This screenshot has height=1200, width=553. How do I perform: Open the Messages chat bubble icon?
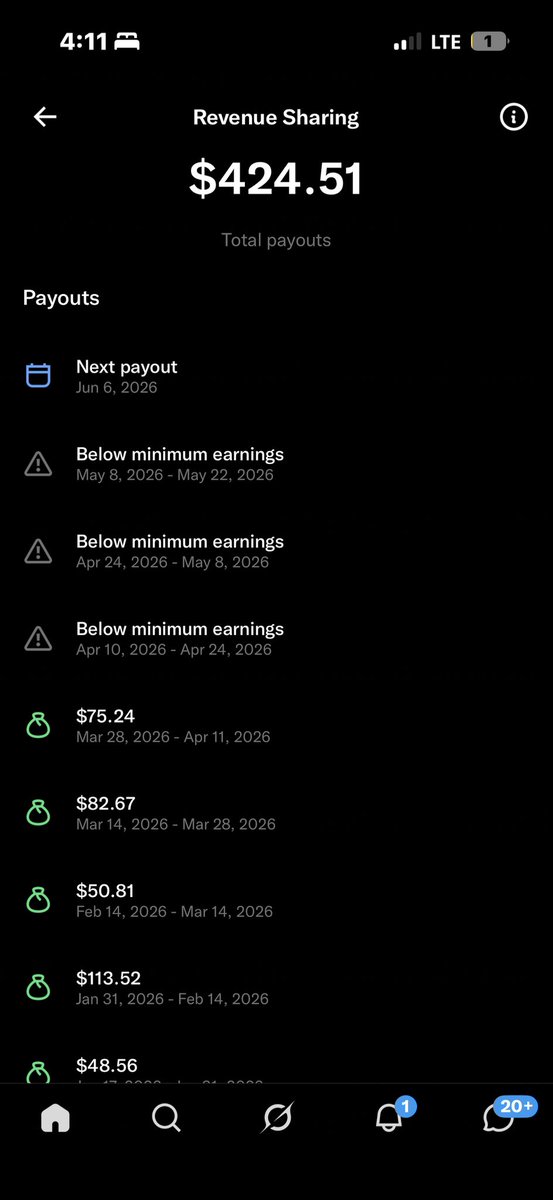point(499,1117)
